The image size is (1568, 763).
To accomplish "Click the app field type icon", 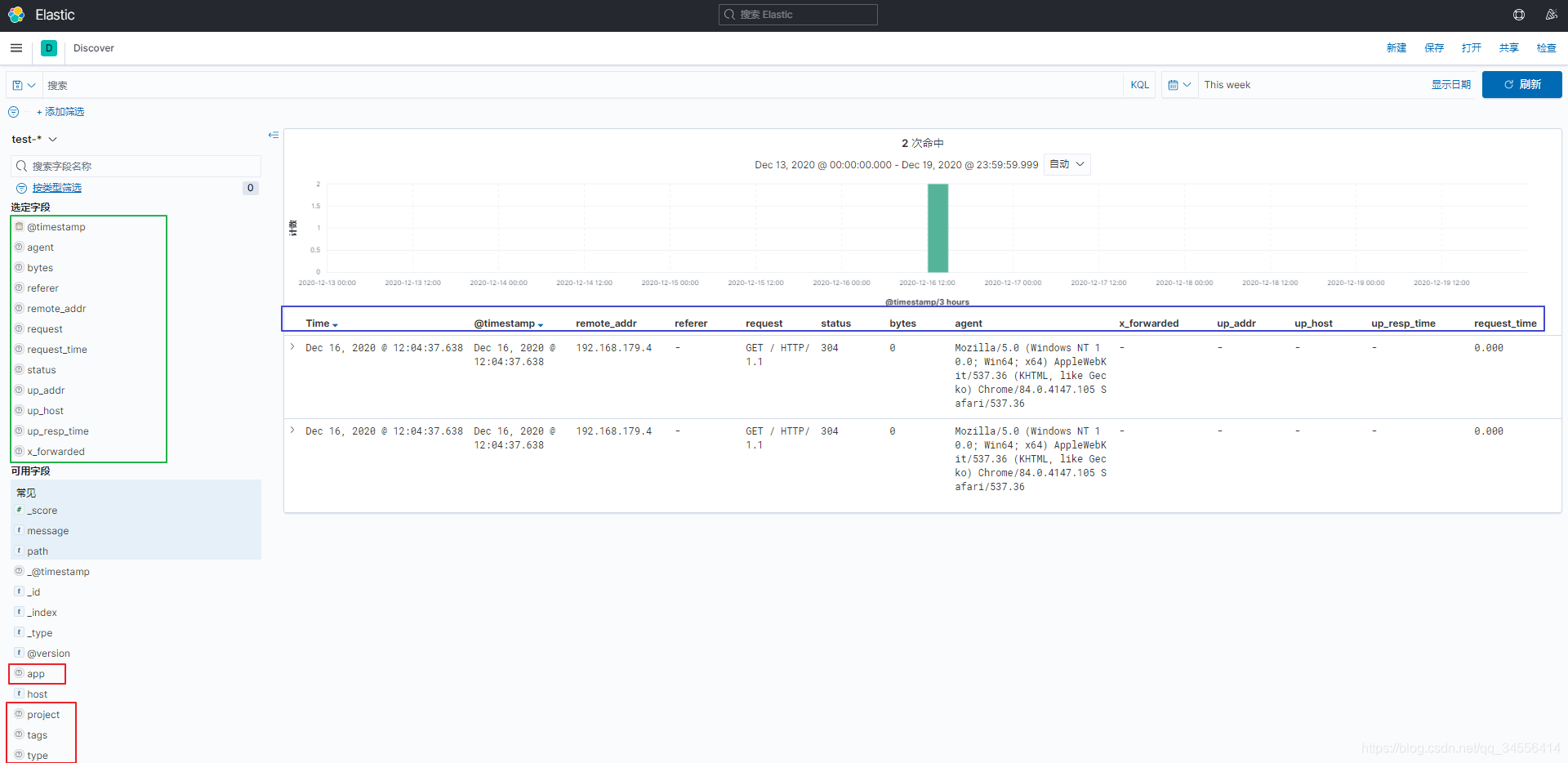I will coord(20,673).
